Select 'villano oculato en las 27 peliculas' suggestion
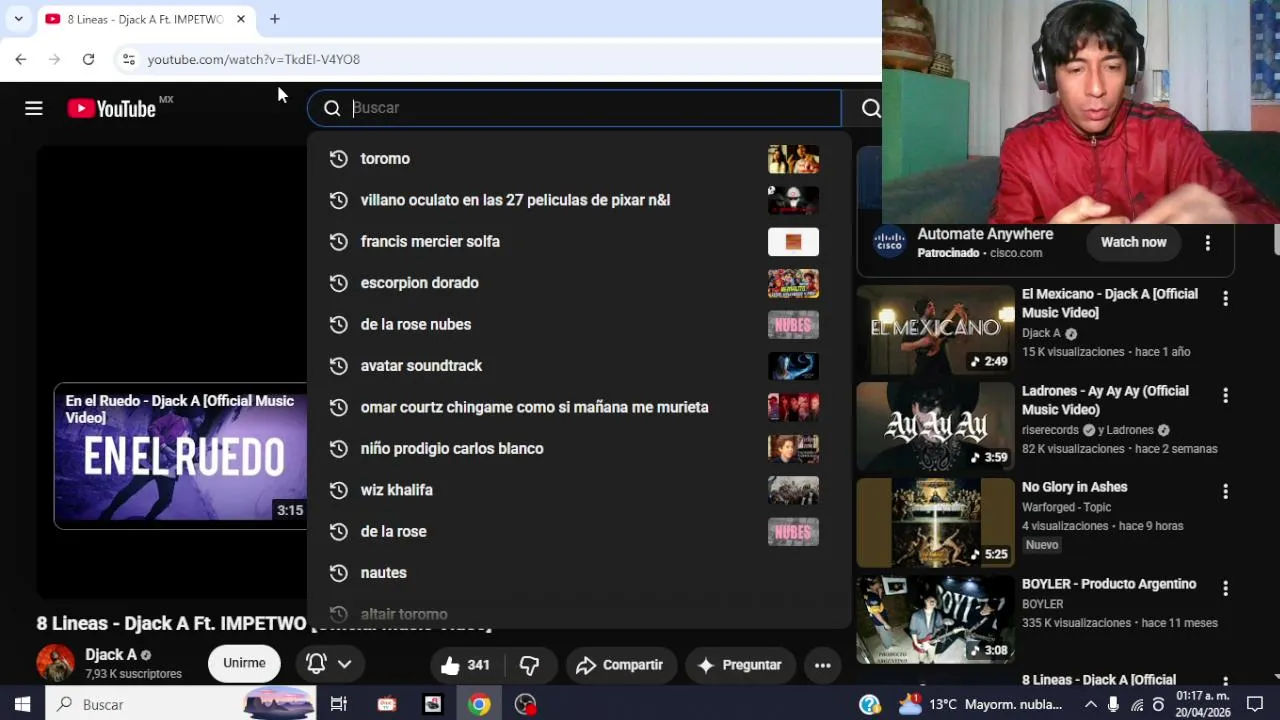The image size is (1280, 720). click(x=579, y=200)
